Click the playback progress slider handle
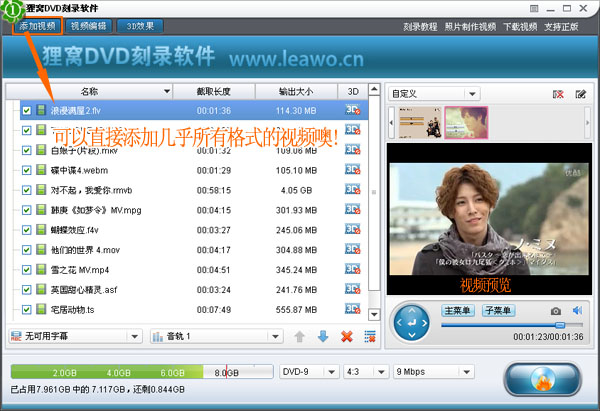The width and height of the screenshot is (600, 411). [560, 325]
